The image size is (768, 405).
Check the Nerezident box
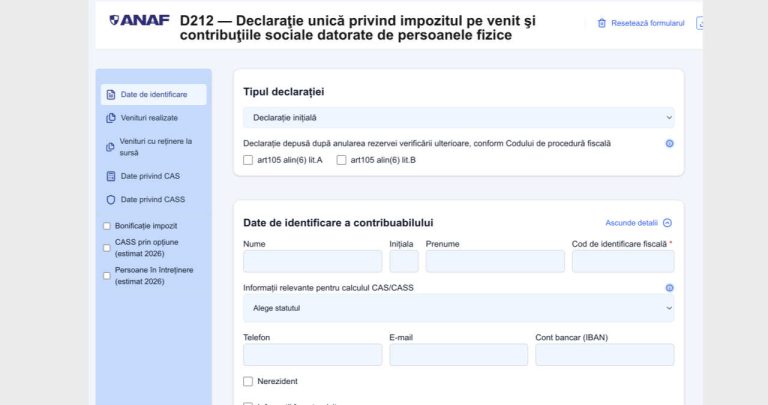248,381
